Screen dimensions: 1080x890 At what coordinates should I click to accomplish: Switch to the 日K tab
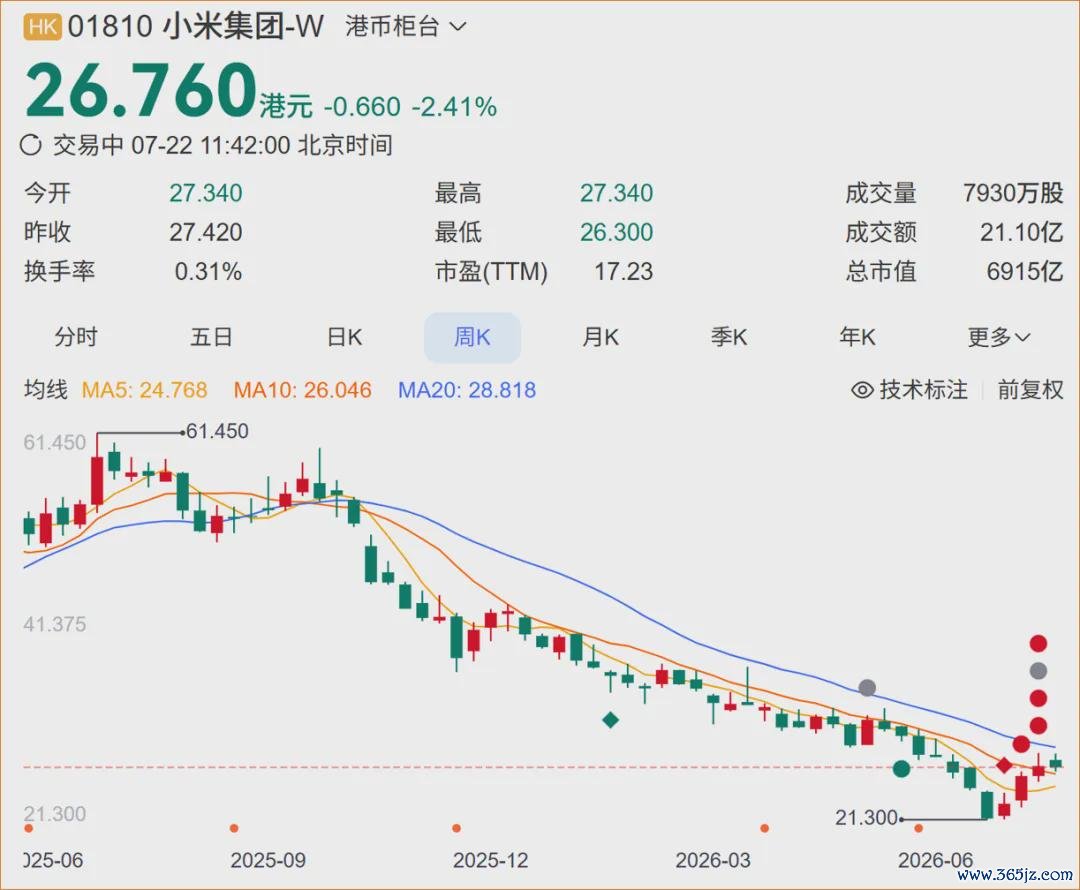[344, 337]
